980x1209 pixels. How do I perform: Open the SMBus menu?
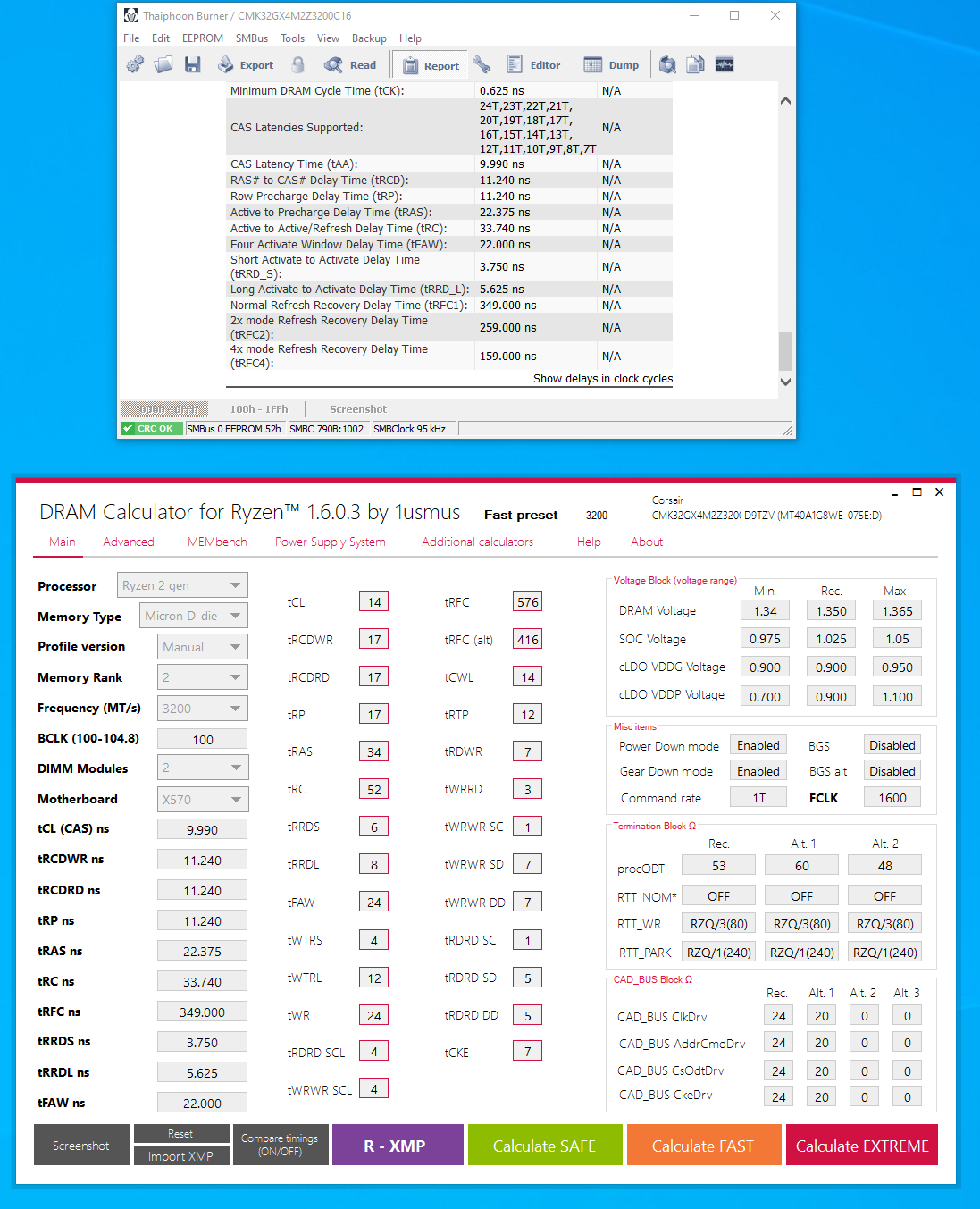coord(252,38)
